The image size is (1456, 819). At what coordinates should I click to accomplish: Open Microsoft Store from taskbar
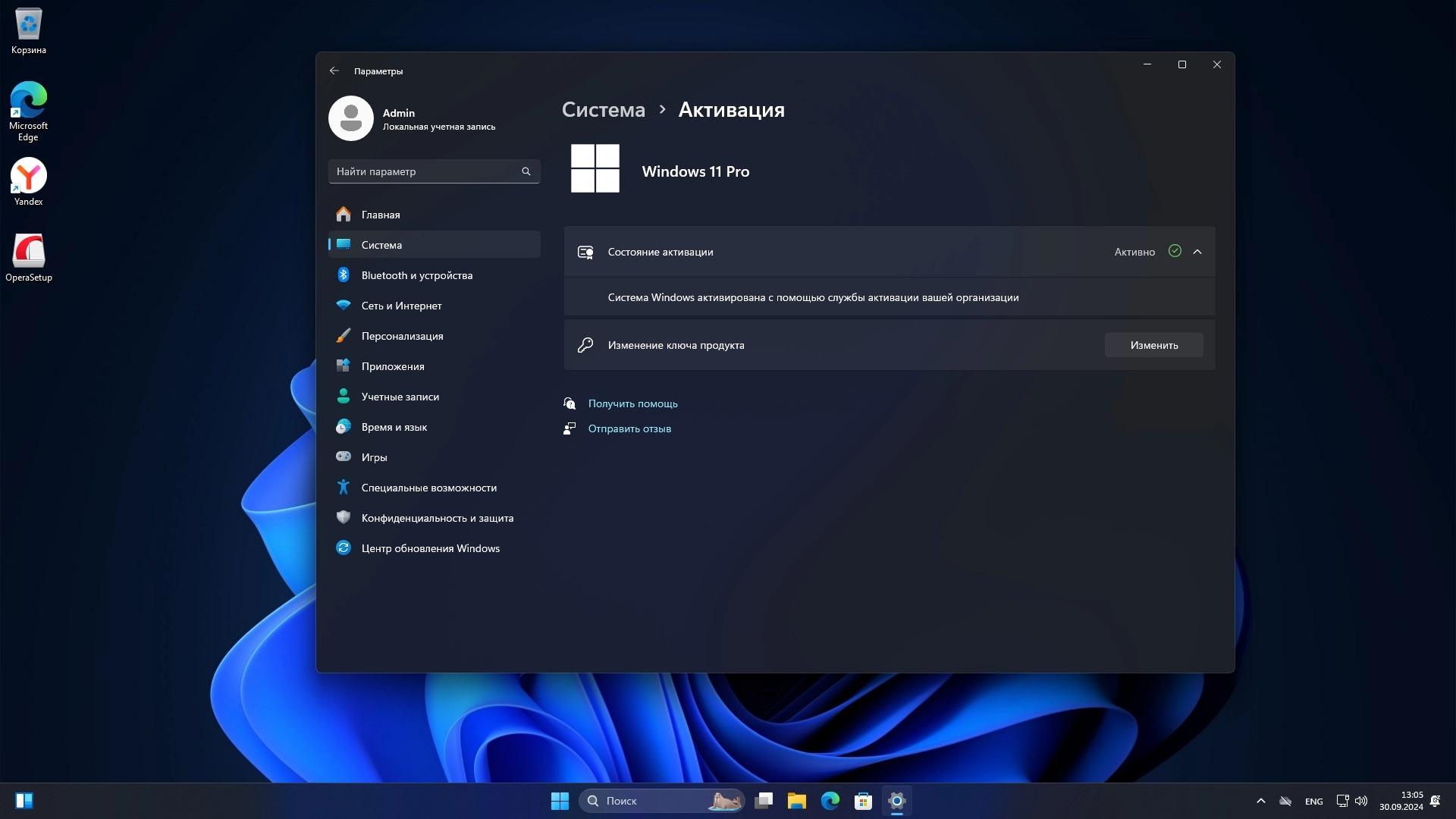tap(863, 801)
